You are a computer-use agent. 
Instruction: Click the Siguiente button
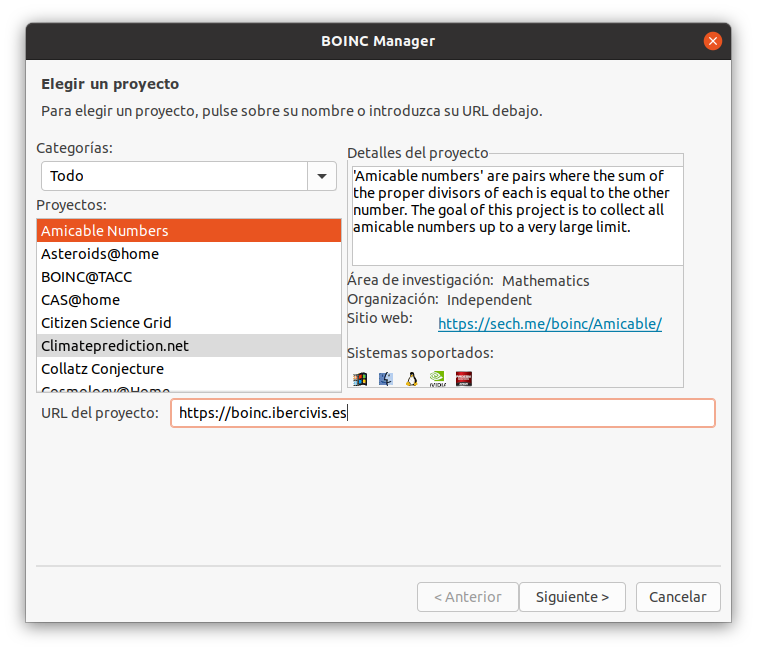(x=572, y=597)
